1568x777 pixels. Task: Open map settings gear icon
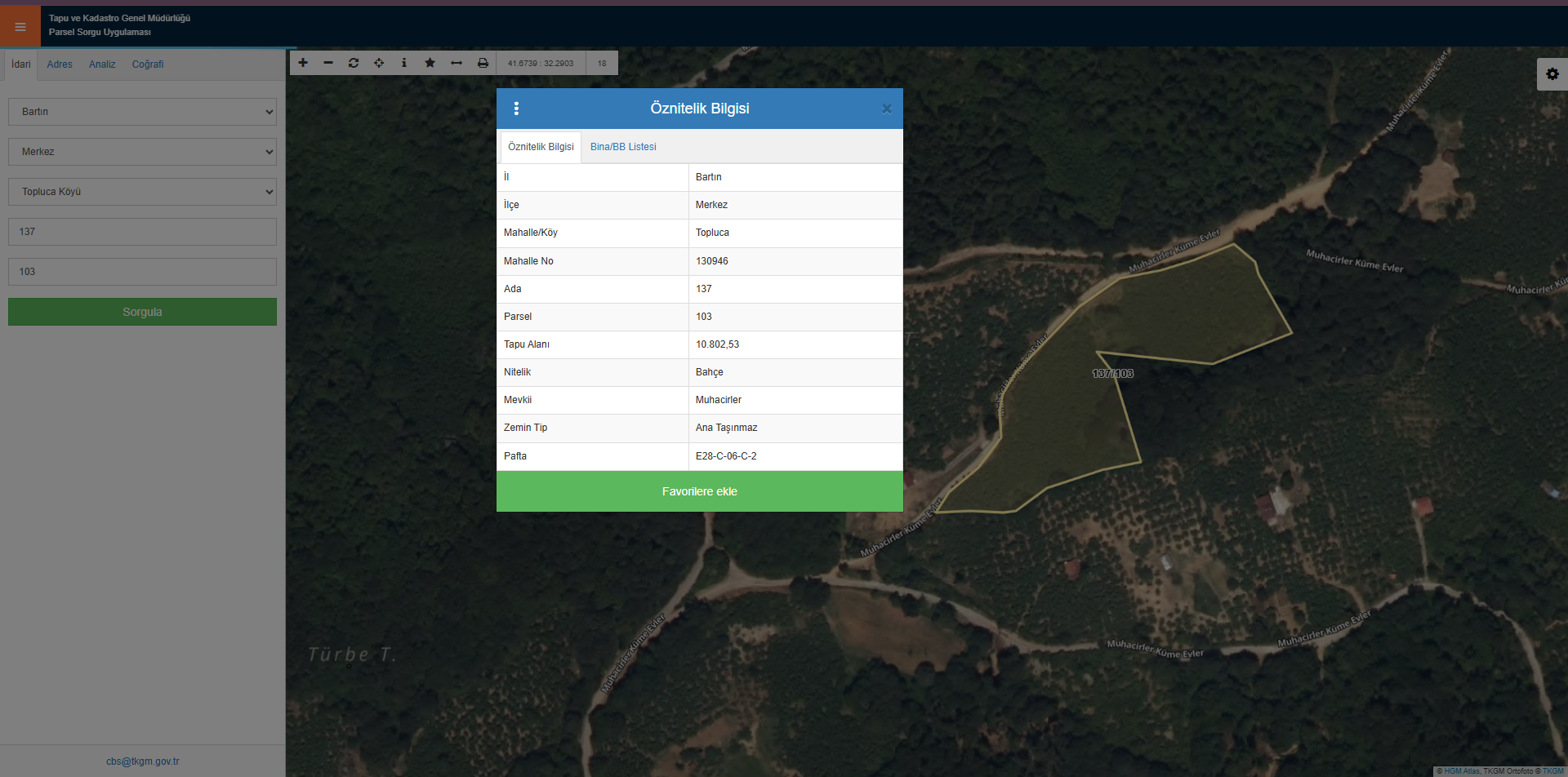(x=1552, y=74)
